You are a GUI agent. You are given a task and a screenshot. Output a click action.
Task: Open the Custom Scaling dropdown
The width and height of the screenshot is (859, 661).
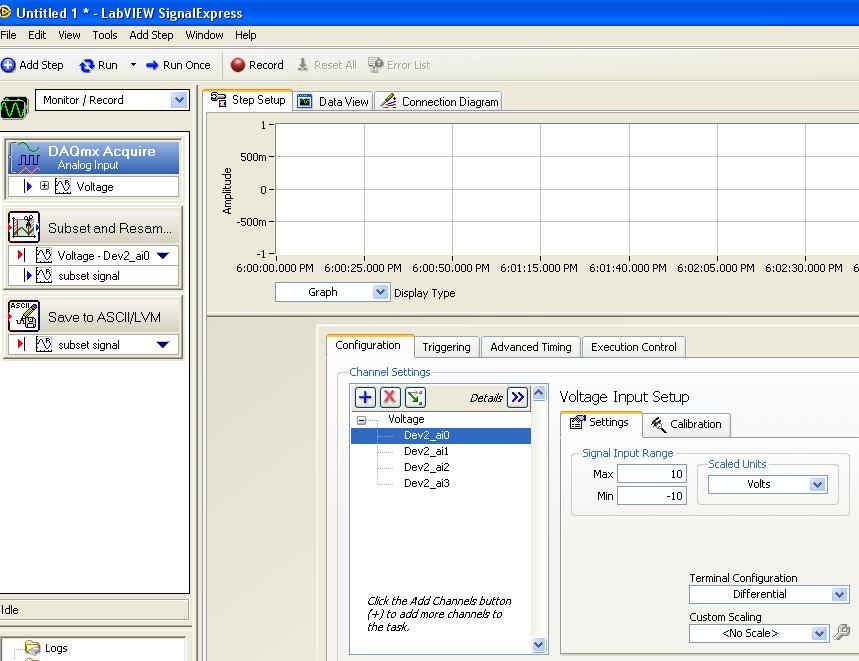(759, 633)
